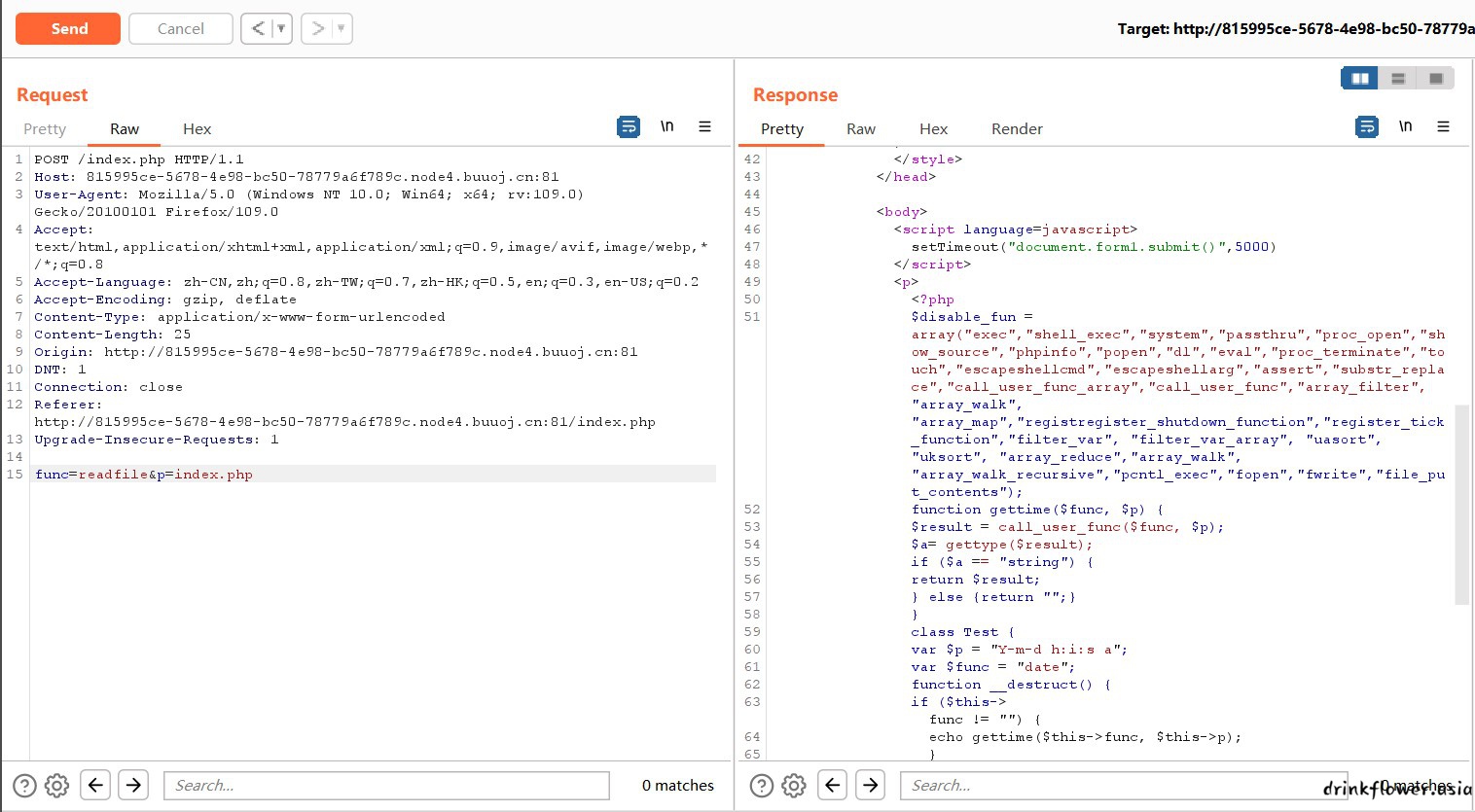Click the Content-Length: 25 header line

[x=113, y=335]
